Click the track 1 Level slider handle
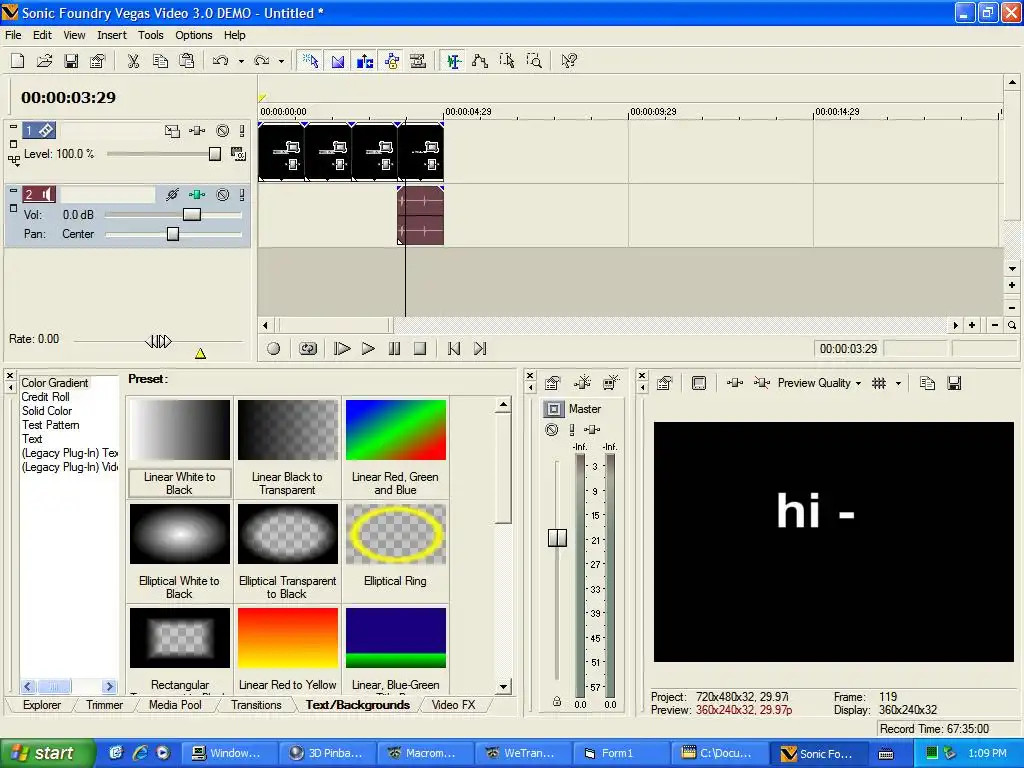 click(x=215, y=153)
